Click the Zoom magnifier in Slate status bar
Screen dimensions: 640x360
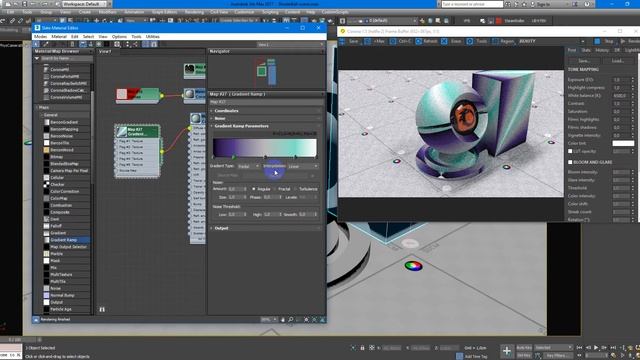coord(291,320)
